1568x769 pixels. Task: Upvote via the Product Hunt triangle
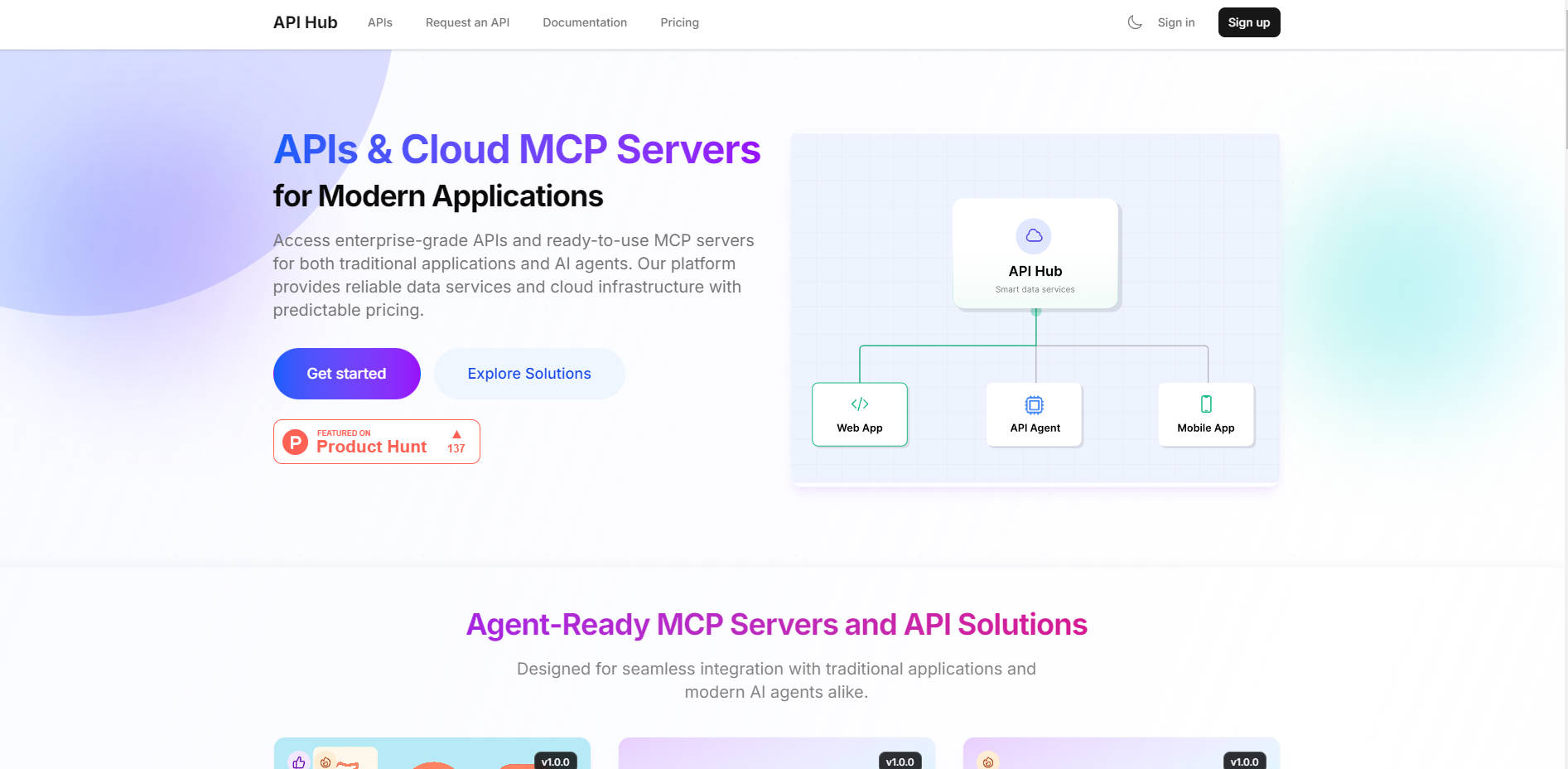tap(456, 435)
